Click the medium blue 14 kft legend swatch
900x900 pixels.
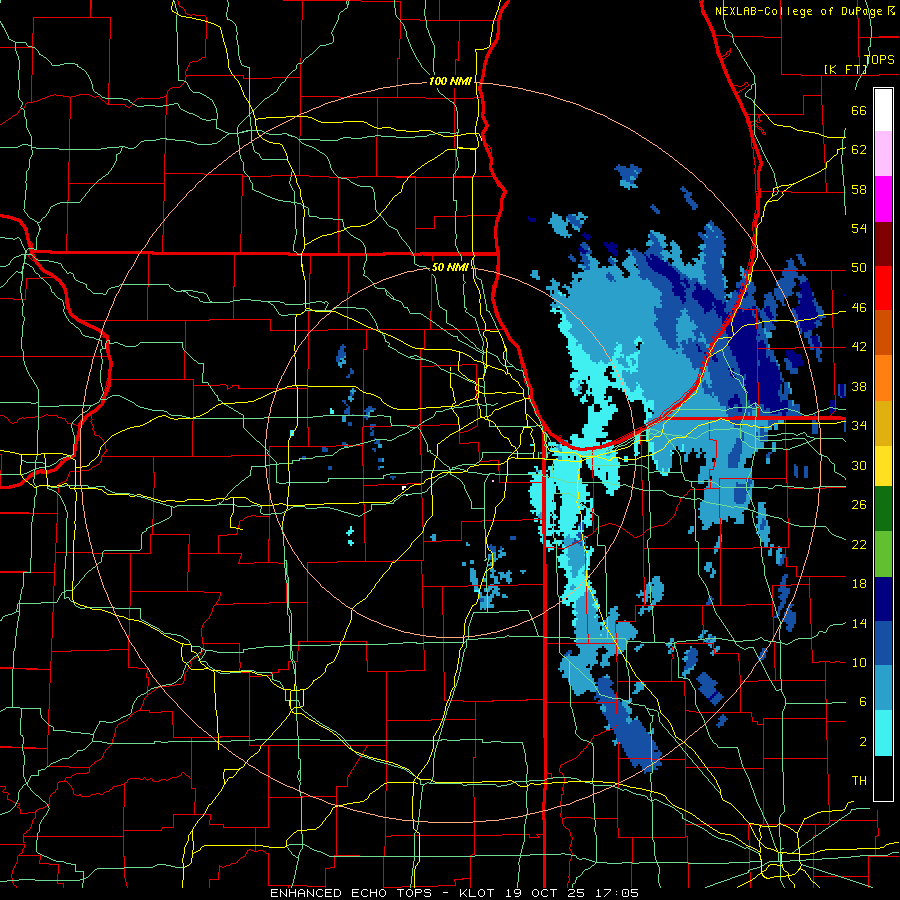[883, 643]
